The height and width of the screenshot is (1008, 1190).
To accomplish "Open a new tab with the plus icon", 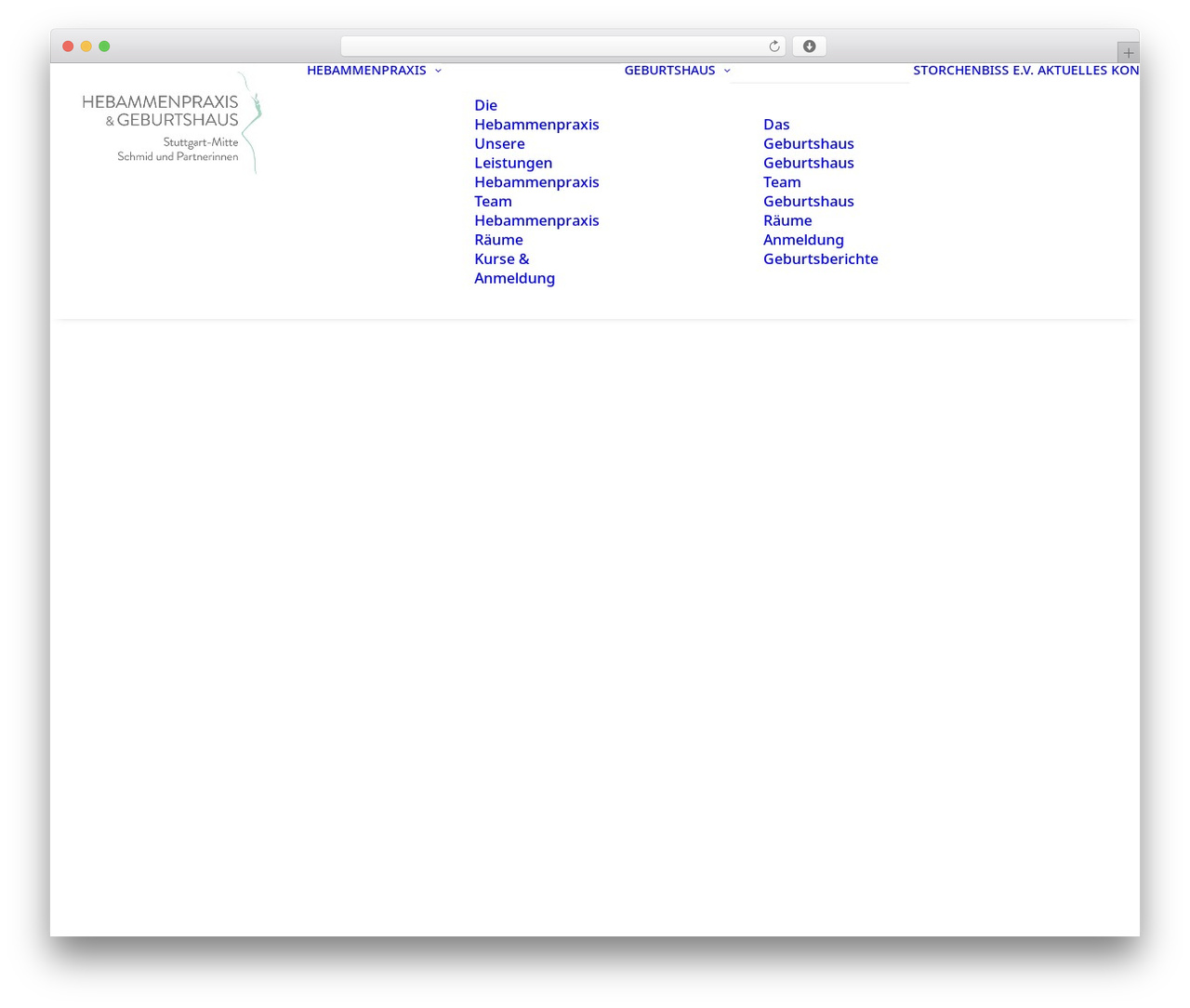I will tap(1128, 53).
